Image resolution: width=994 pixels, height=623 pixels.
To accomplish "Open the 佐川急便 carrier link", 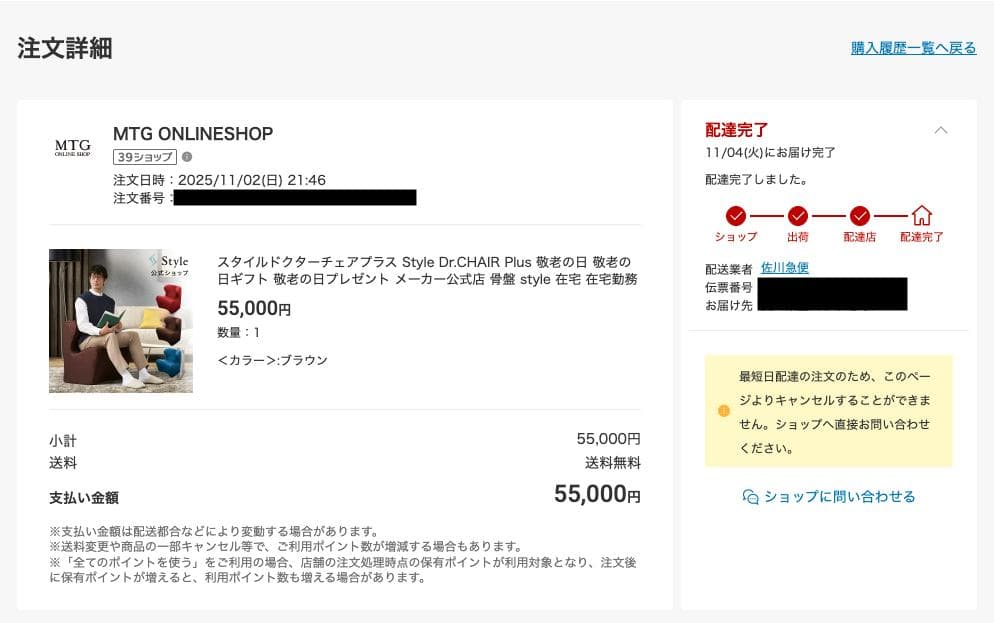I will coord(785,267).
